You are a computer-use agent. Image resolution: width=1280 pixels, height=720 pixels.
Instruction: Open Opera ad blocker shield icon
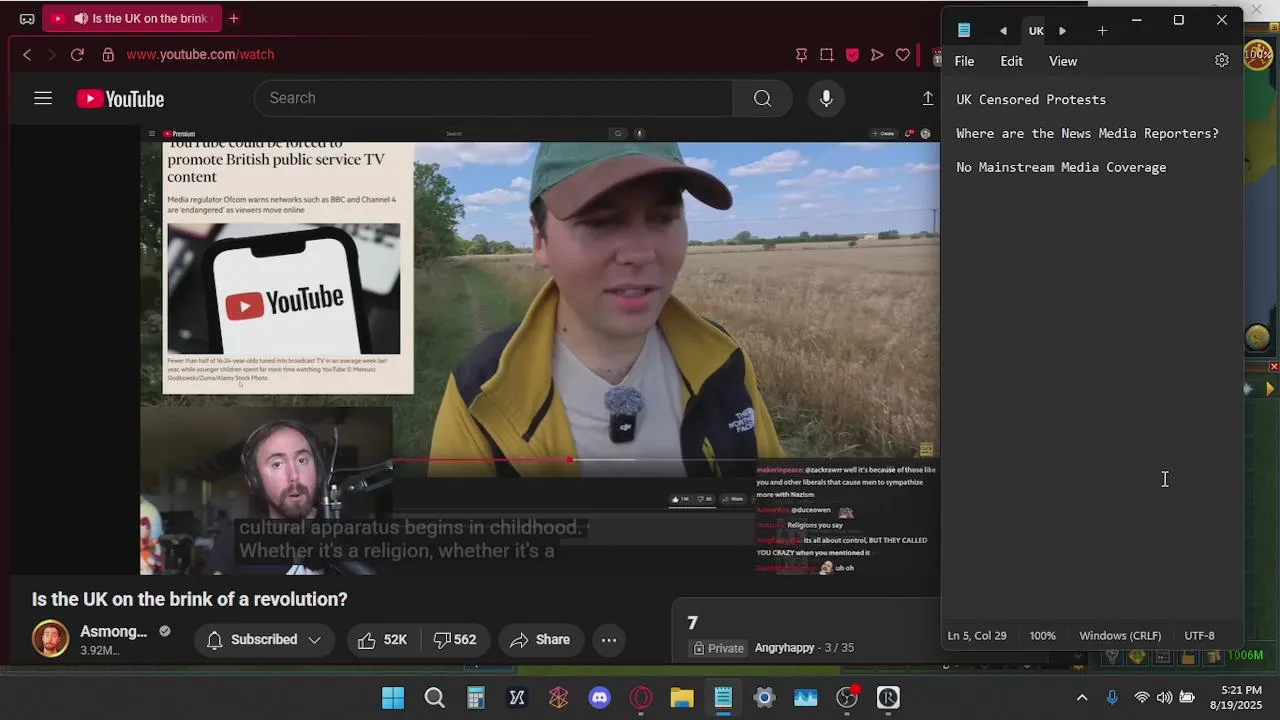click(852, 55)
